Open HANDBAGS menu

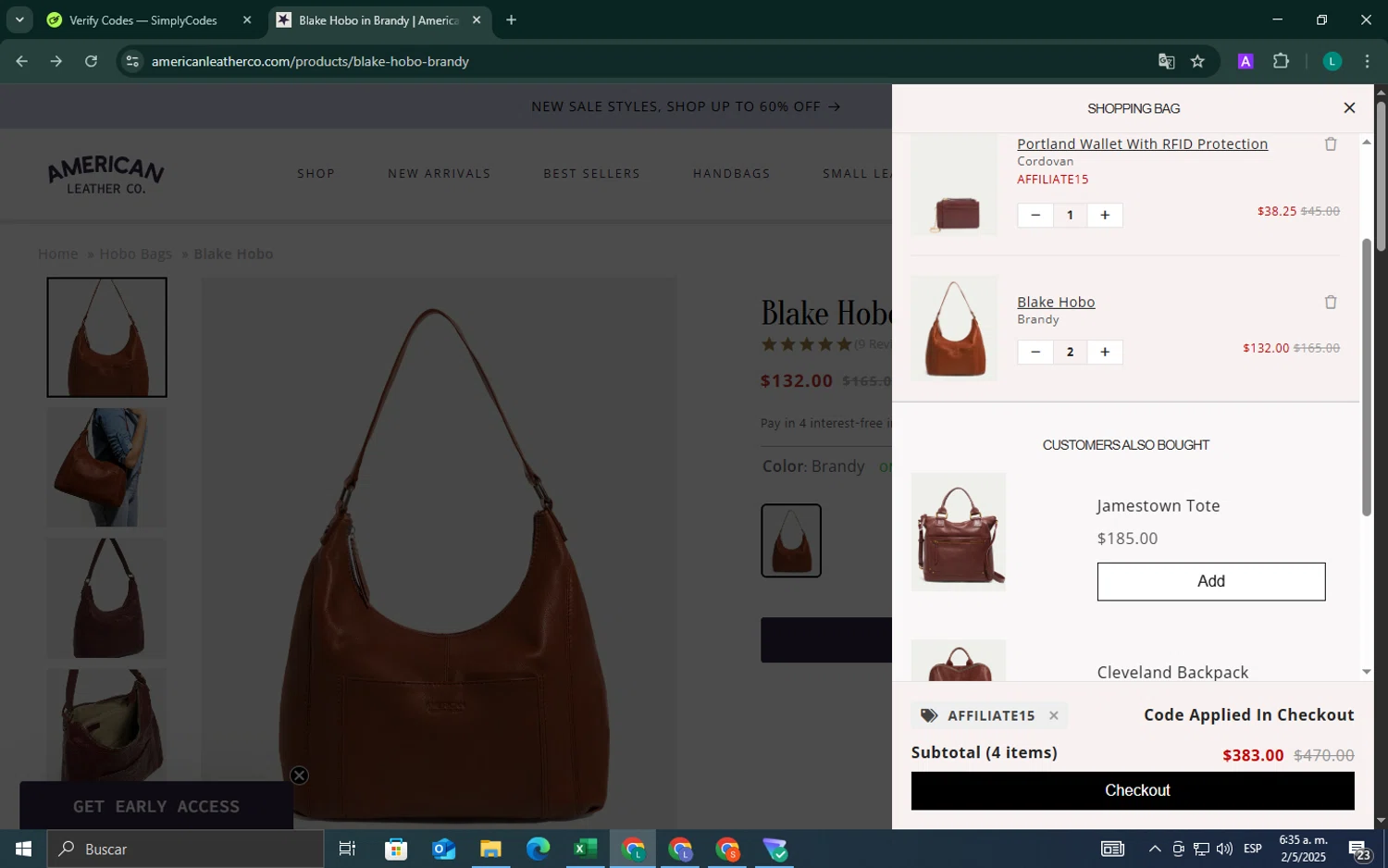tap(731, 174)
